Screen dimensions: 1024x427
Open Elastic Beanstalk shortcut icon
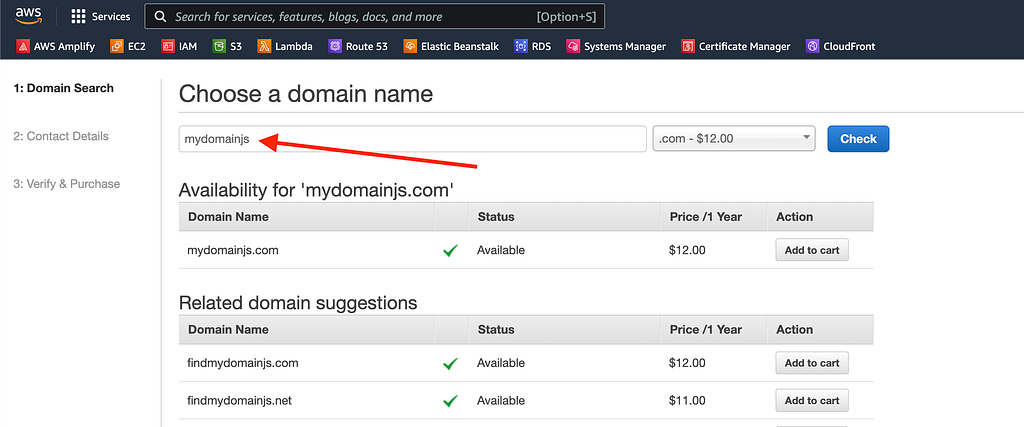(410, 46)
